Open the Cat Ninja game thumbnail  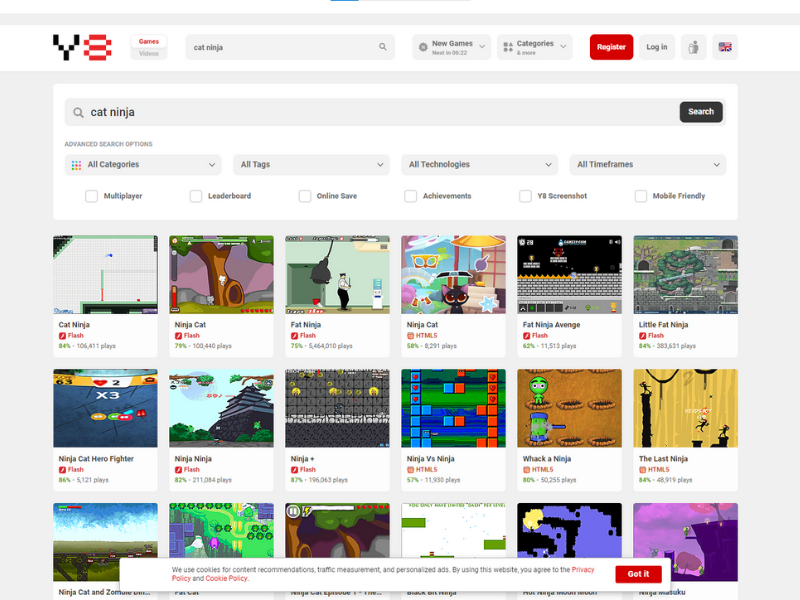(x=106, y=274)
